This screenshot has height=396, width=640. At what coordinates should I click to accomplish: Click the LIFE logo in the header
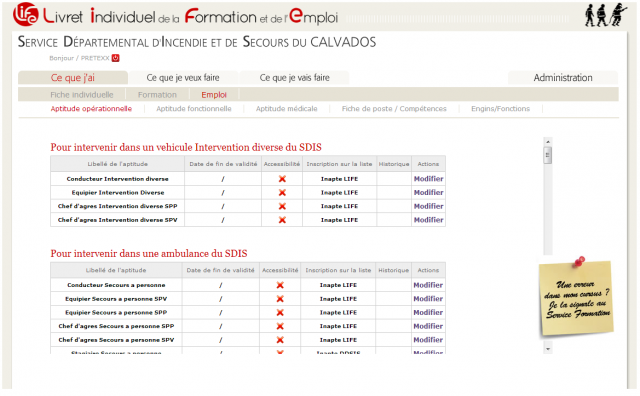(25, 14)
